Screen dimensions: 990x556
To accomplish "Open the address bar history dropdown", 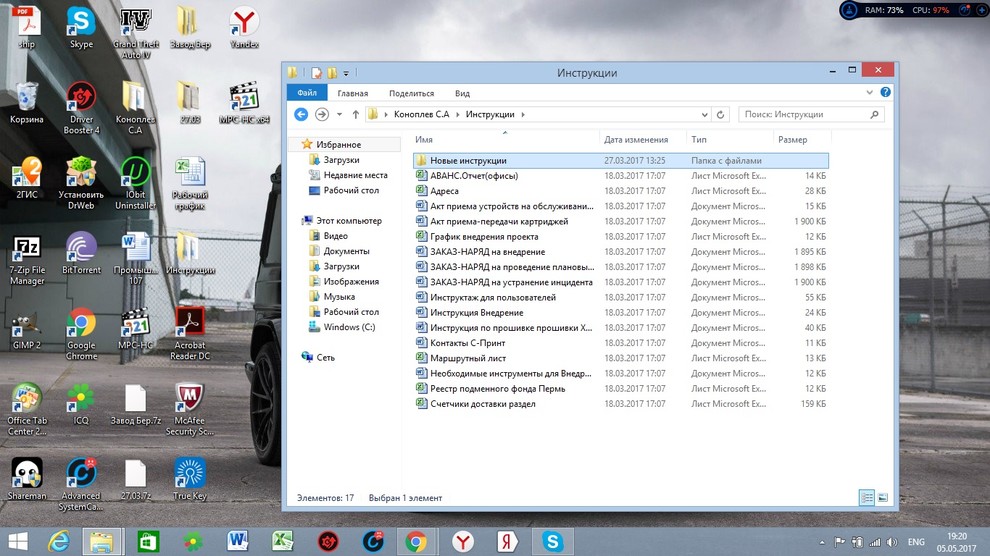I will tap(705, 115).
